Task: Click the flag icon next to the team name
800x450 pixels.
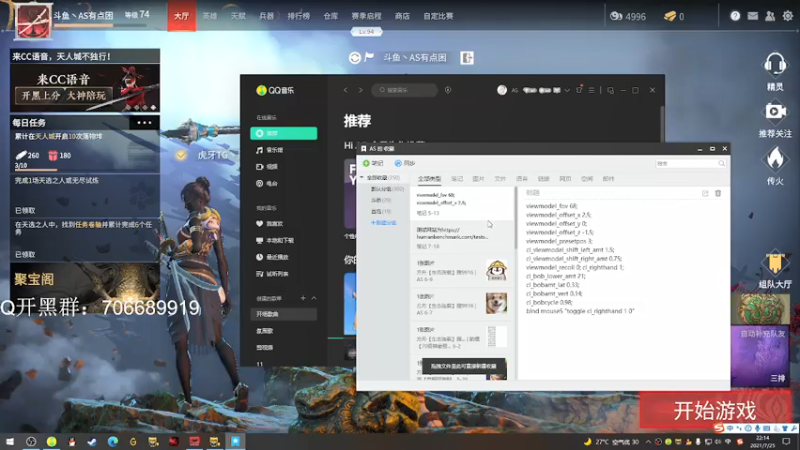Action: coord(369,57)
